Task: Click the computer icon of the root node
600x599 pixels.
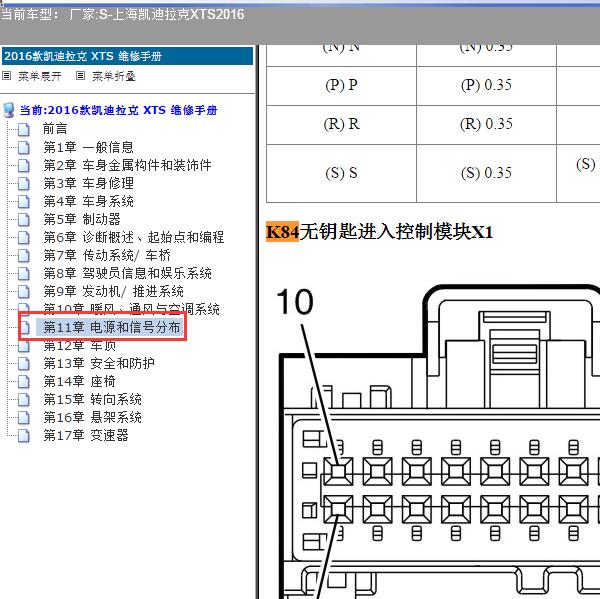Action: click(8, 110)
